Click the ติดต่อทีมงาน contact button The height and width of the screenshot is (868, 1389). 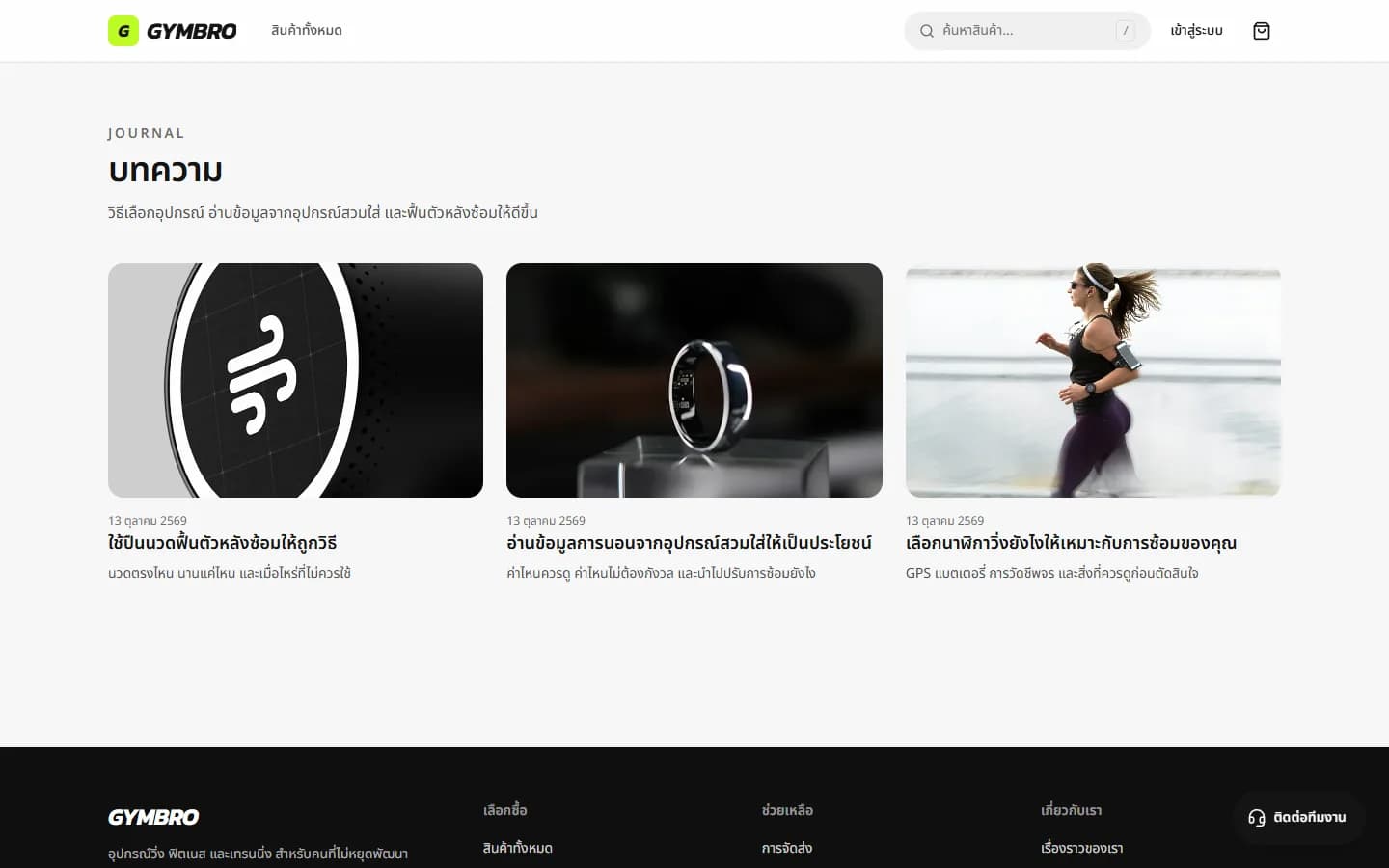[1298, 818]
